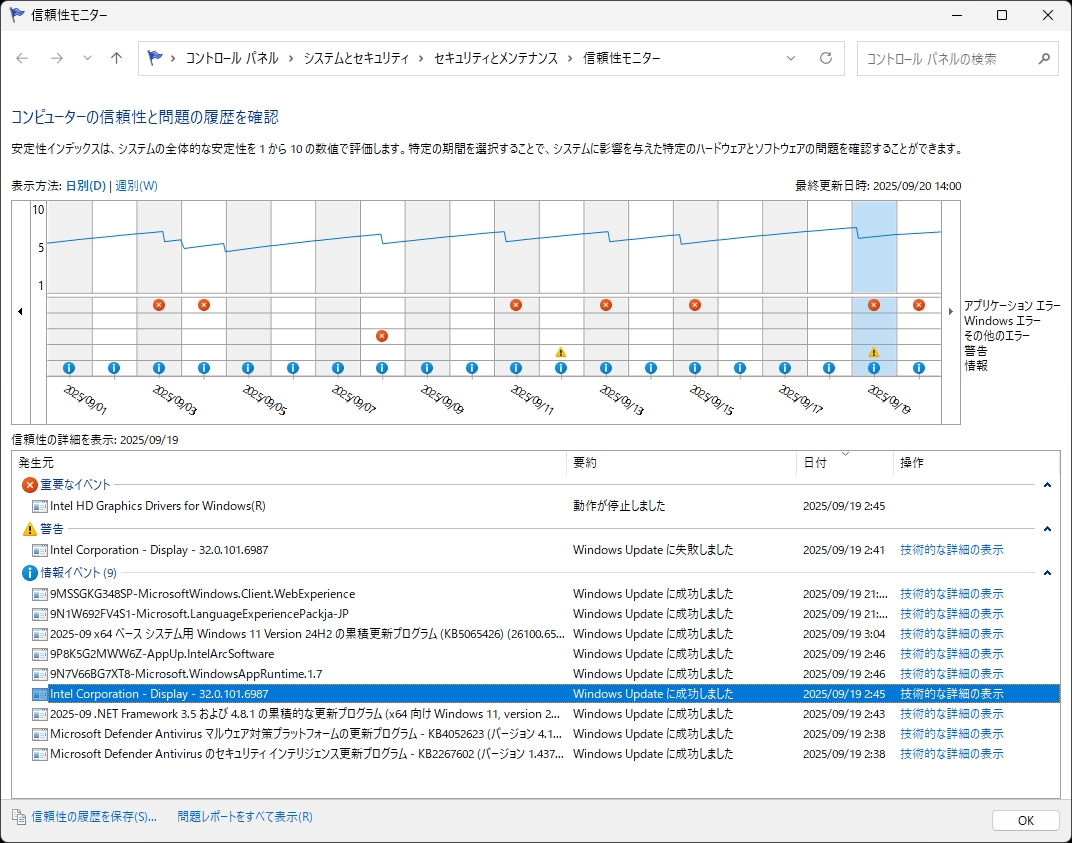Select the application error icon for 2025/09/20
The height and width of the screenshot is (843, 1072).
(x=919, y=305)
